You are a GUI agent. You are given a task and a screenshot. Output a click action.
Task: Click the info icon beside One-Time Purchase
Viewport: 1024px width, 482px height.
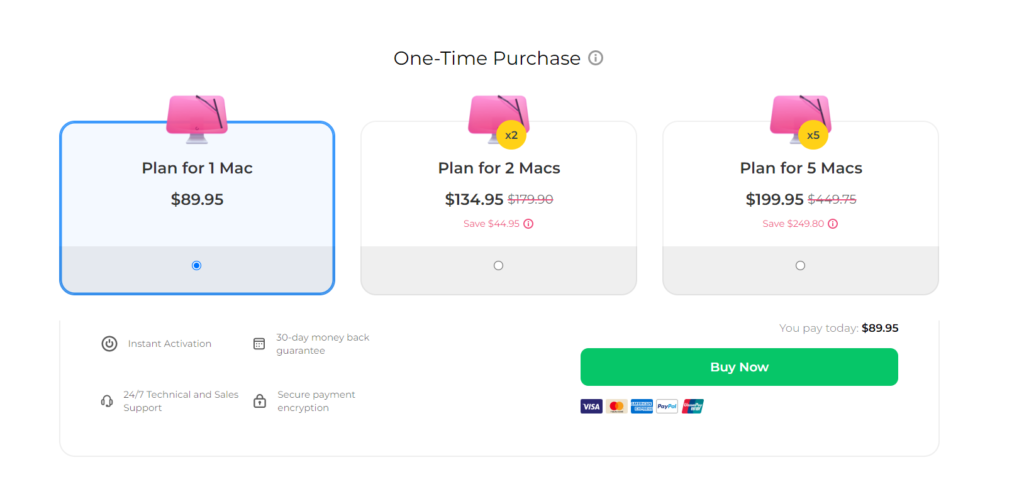(x=596, y=58)
